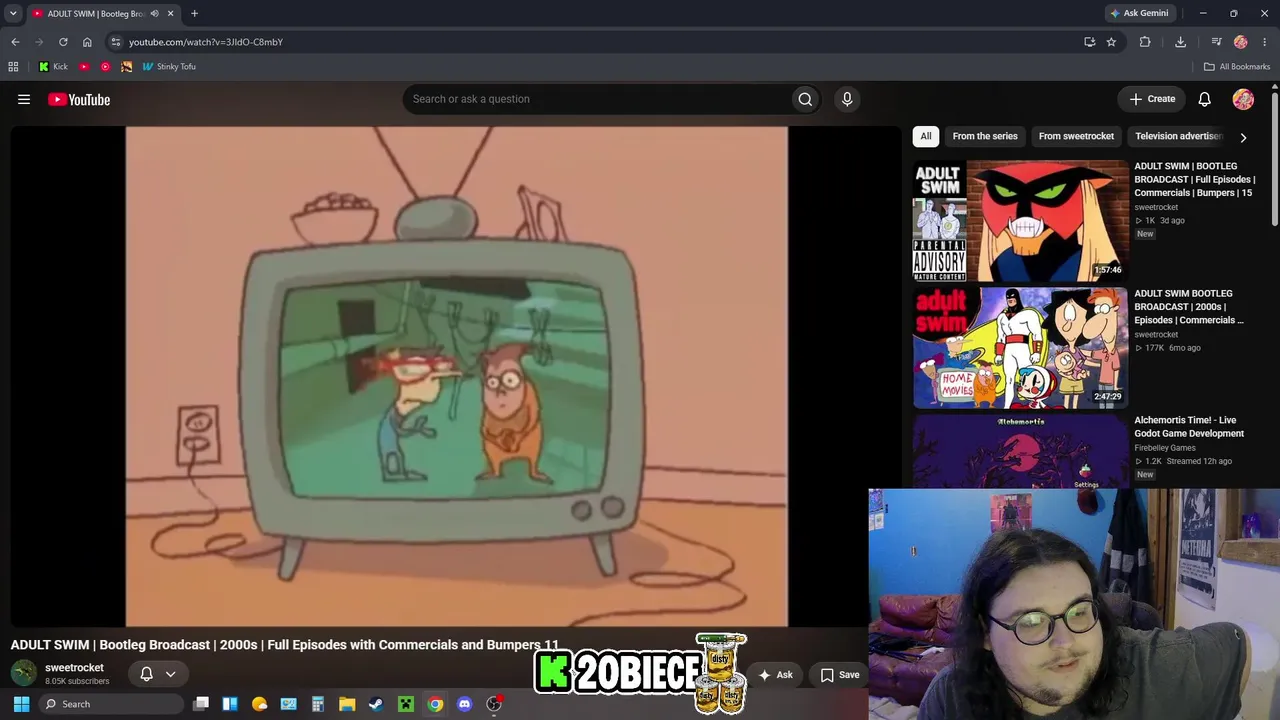Open 'ADULT SWIM BOOTLEG BROADCAST | 2000s' title link
Screen dimensions: 1280x720
click(1190, 307)
